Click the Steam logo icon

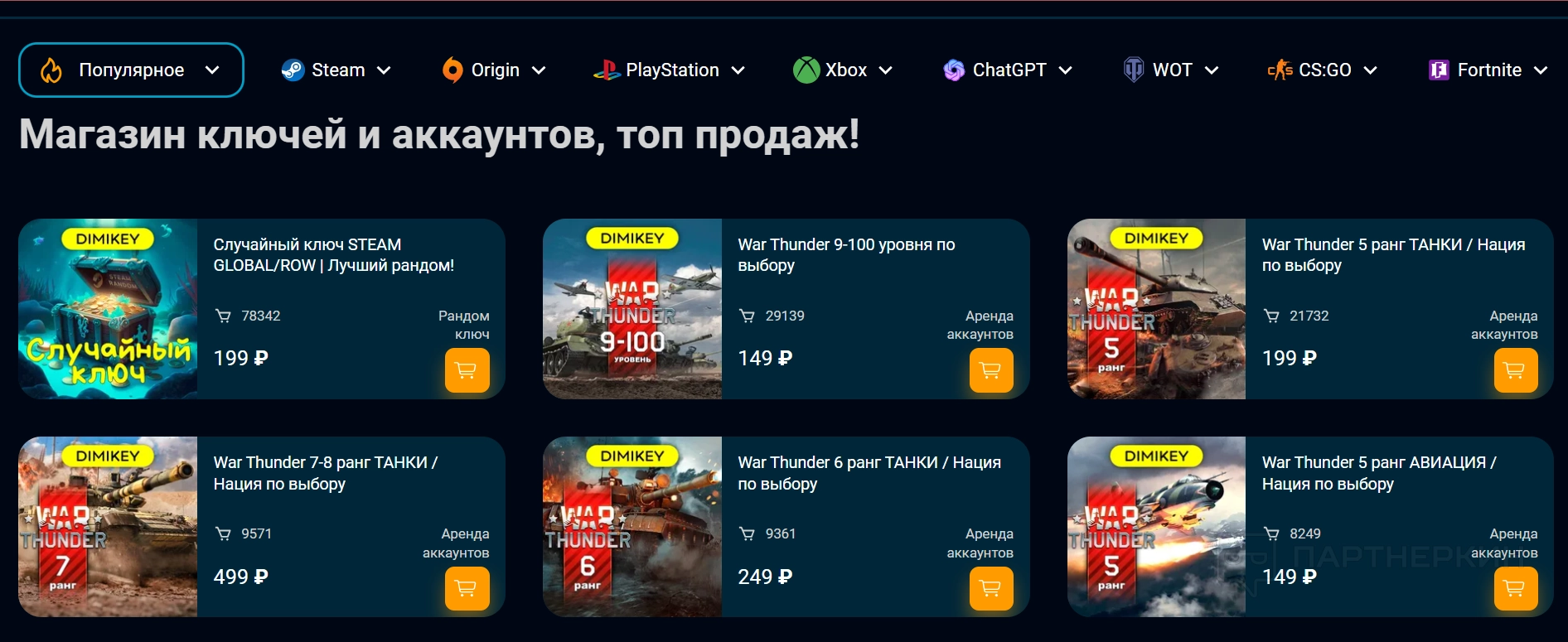293,70
